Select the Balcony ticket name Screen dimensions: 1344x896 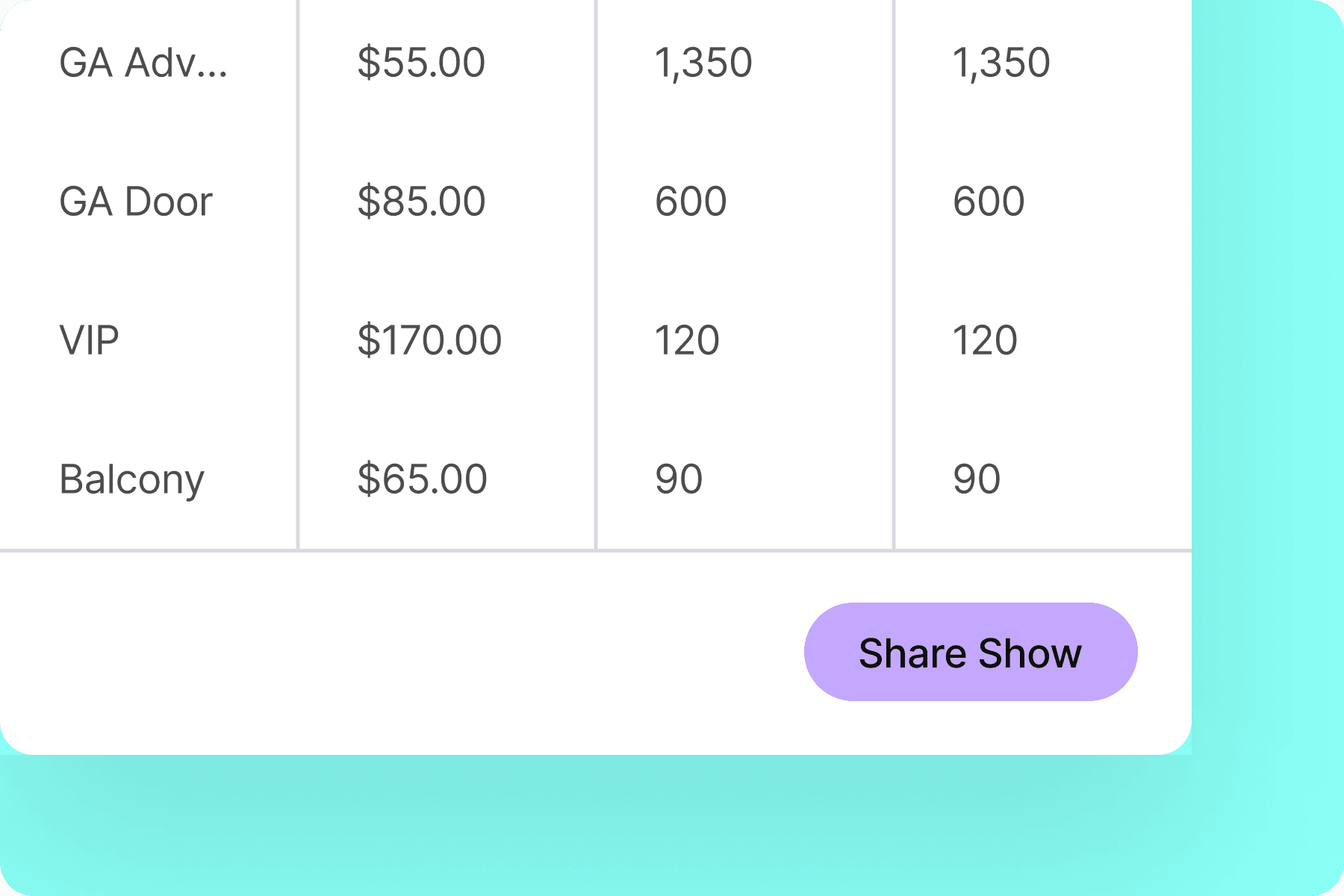tap(131, 479)
